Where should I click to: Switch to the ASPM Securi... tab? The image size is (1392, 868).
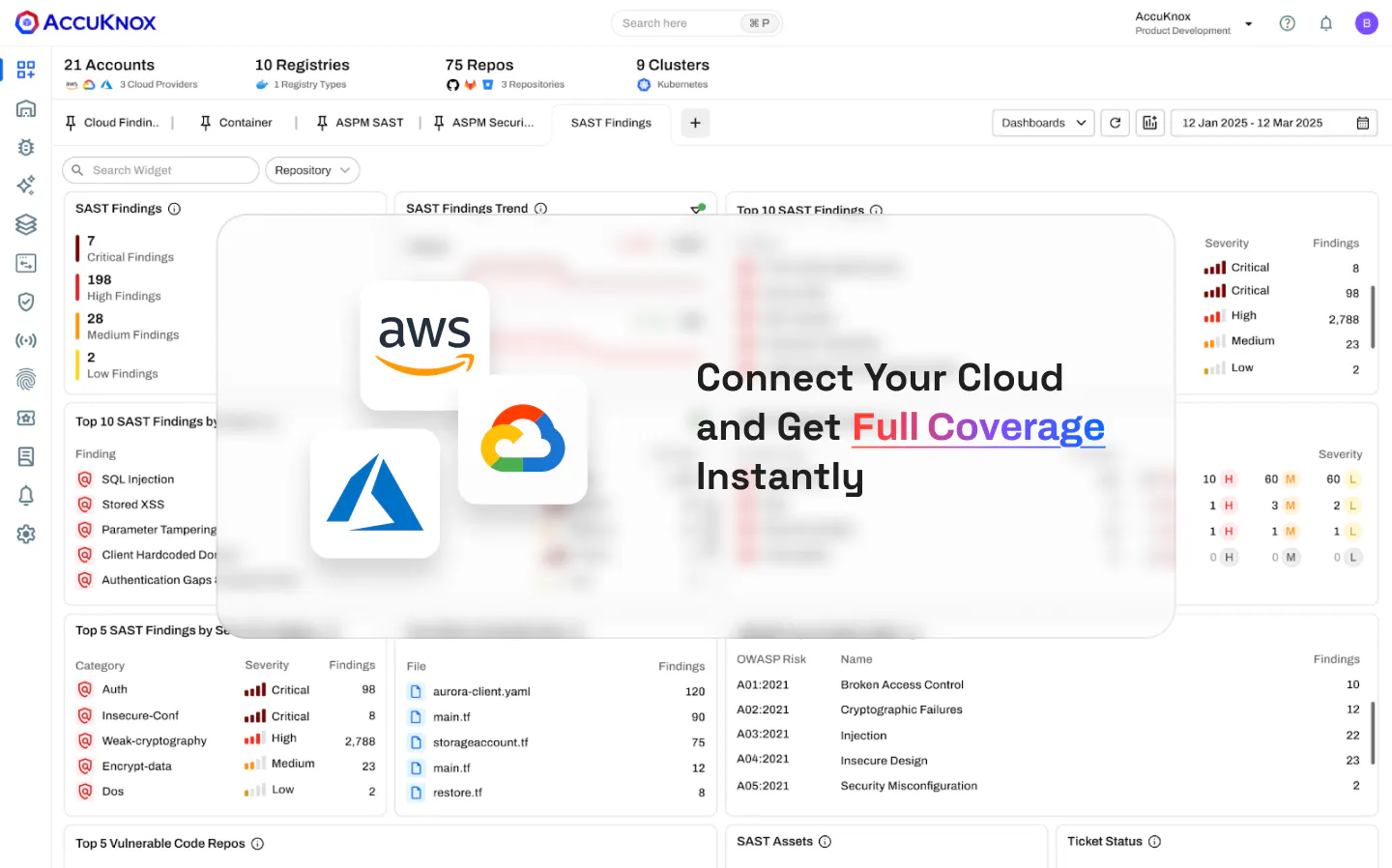click(x=483, y=123)
